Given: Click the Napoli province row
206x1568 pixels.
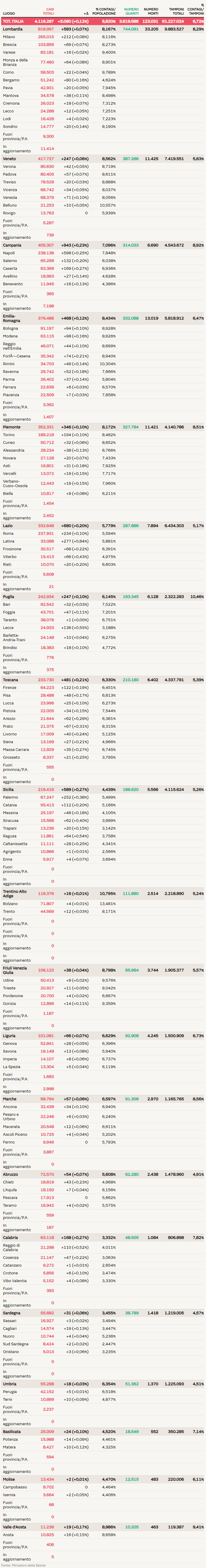Looking at the screenshot, I should click(9, 253).
